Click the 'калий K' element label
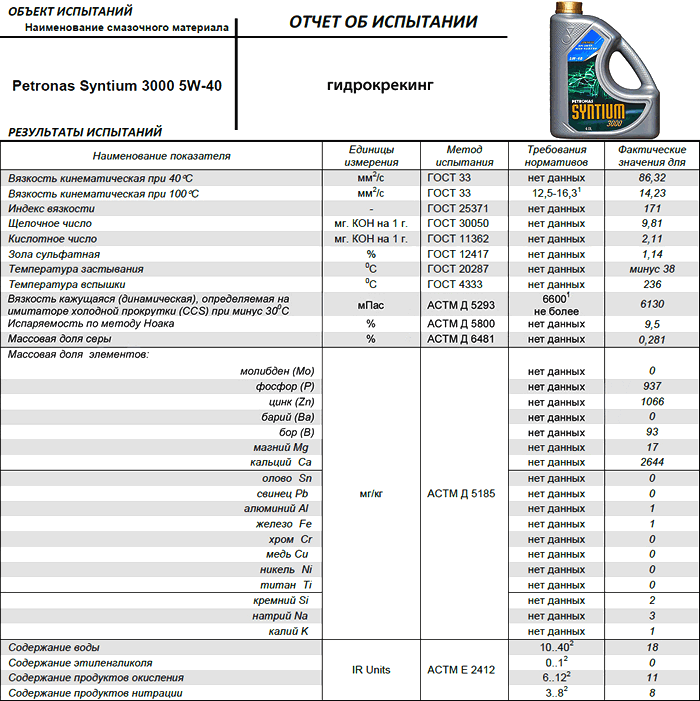Viewport: 700px width, 701px height. click(x=288, y=631)
